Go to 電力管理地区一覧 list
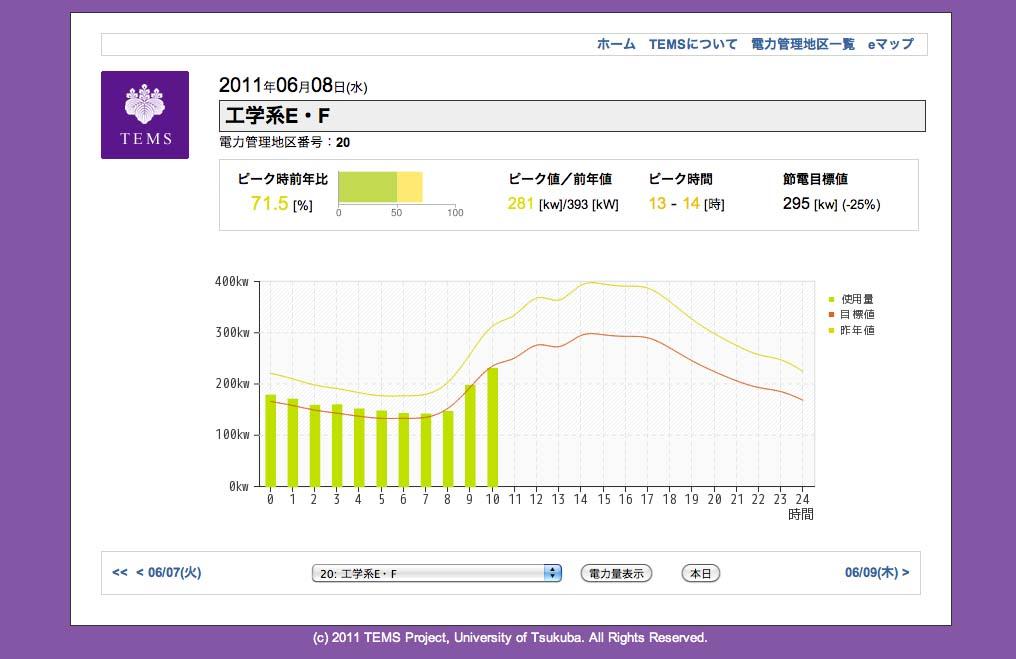The image size is (1016, 659). tap(803, 44)
